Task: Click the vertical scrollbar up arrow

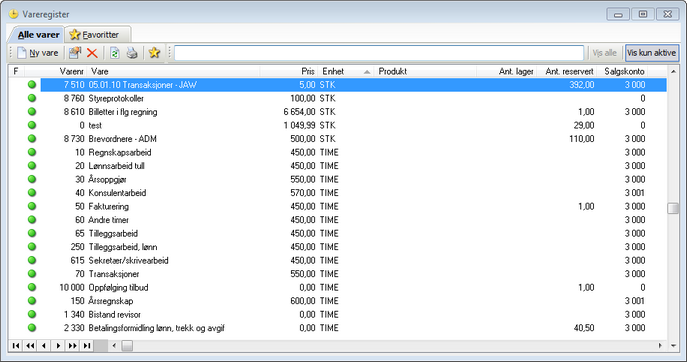Action: [x=673, y=71]
